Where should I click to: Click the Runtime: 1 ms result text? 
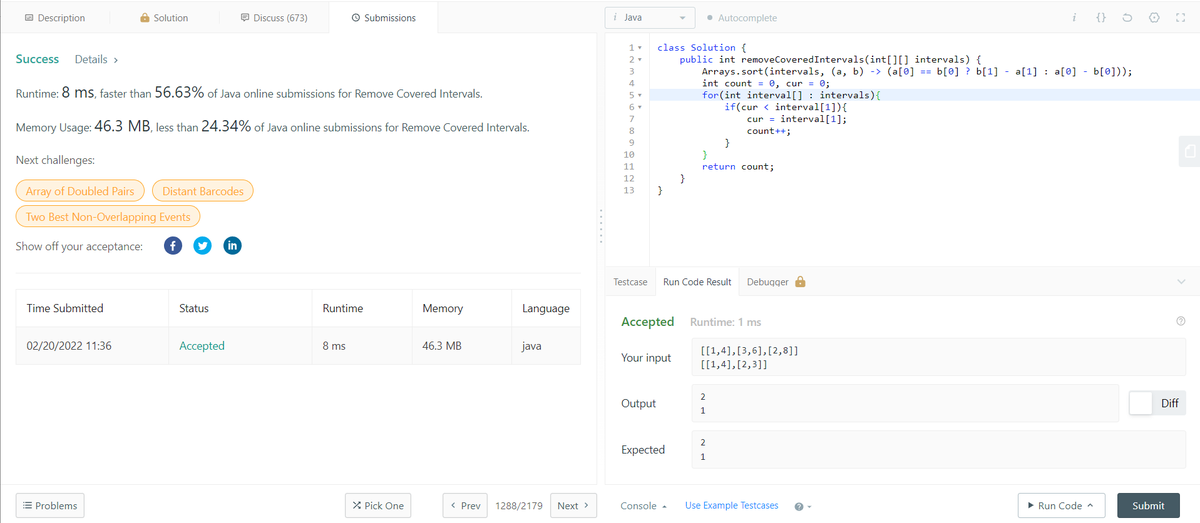pyautogui.click(x=726, y=322)
